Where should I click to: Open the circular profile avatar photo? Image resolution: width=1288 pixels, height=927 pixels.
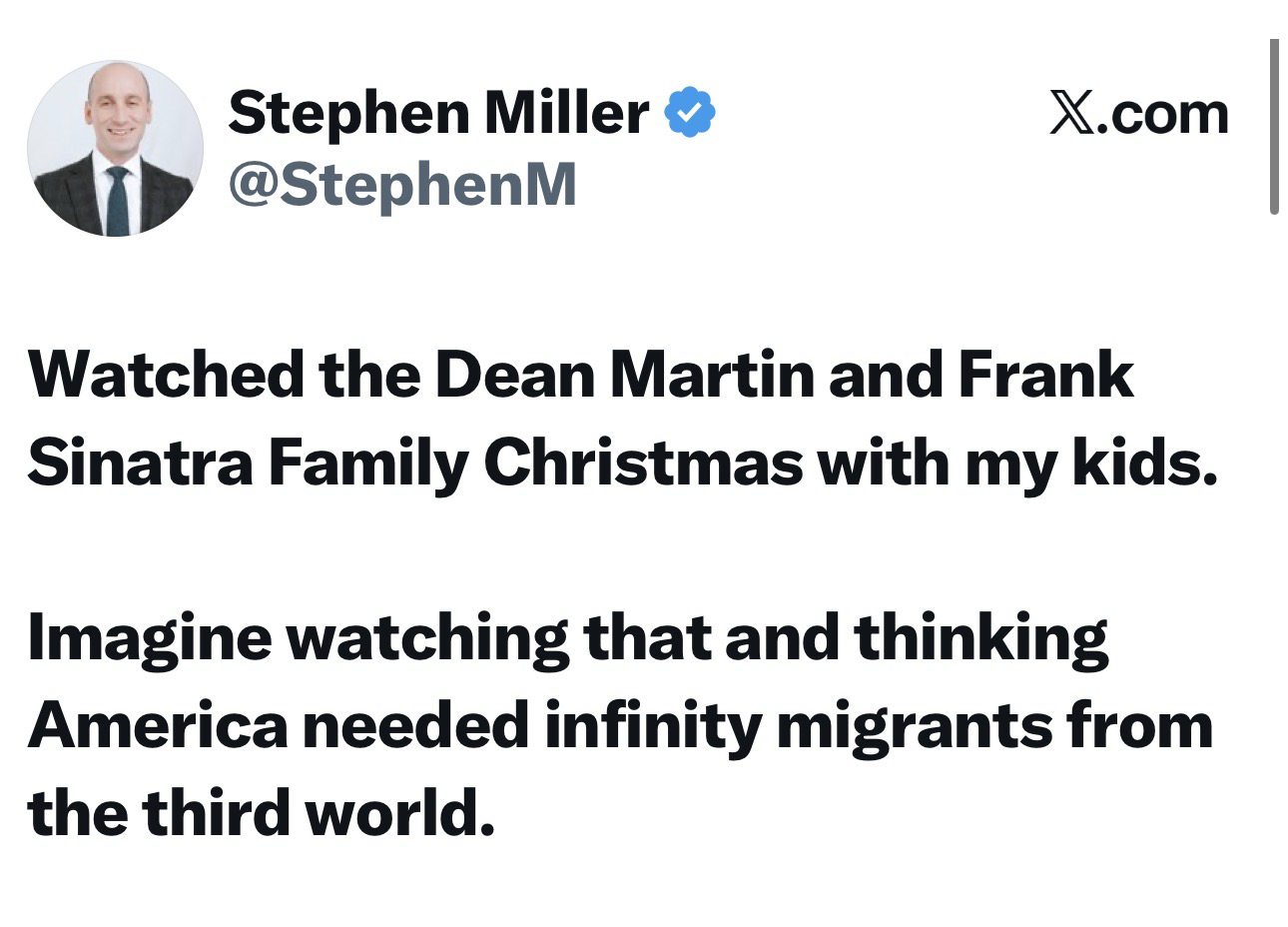click(x=115, y=149)
